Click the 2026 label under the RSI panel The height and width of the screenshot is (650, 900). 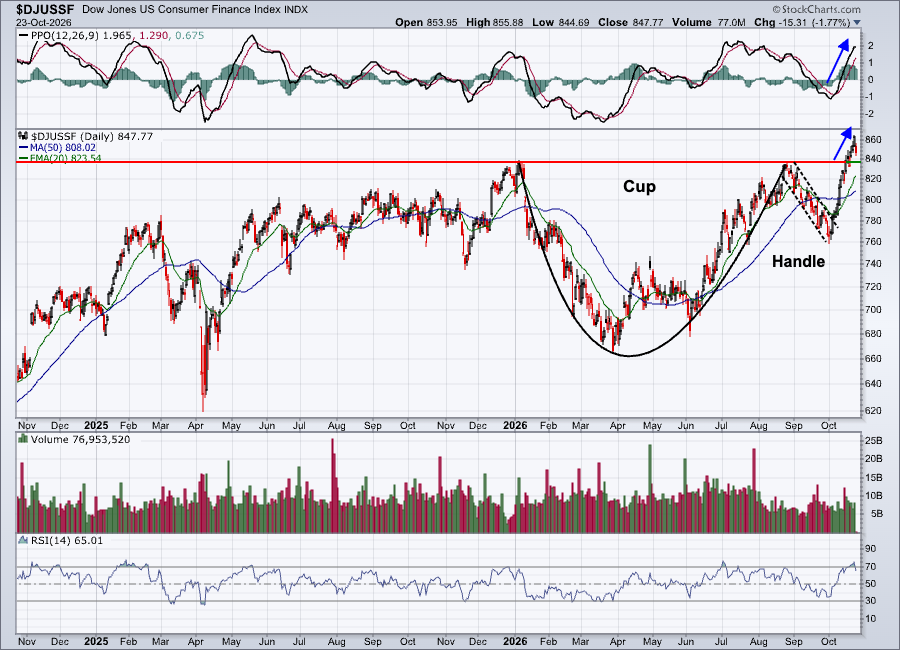point(515,641)
